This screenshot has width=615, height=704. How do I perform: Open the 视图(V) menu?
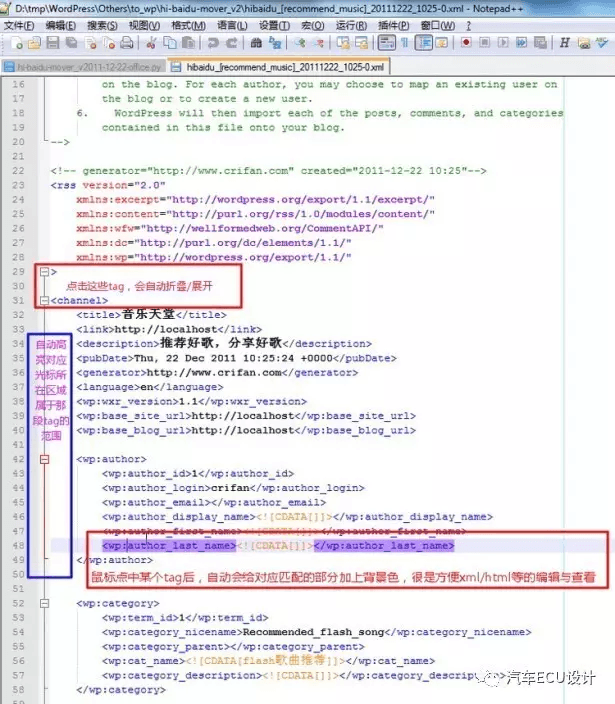(144, 26)
